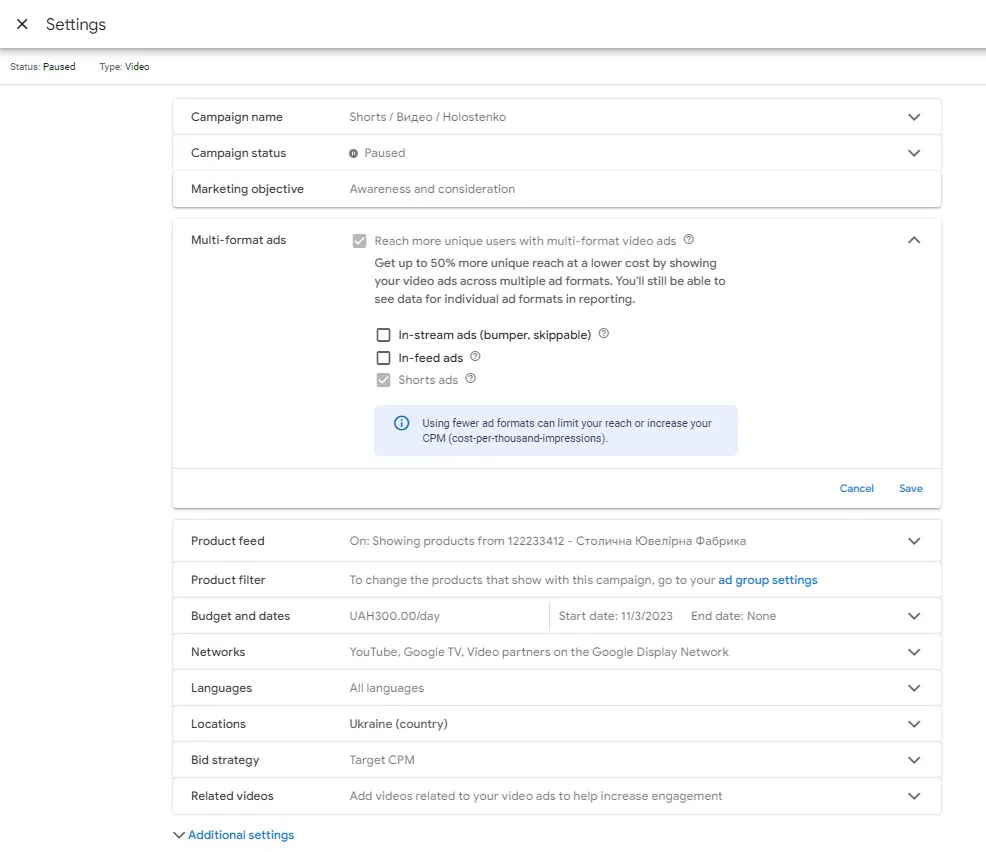The height and width of the screenshot is (852, 986).
Task: Expand the Campaign status row
Action: click(914, 153)
